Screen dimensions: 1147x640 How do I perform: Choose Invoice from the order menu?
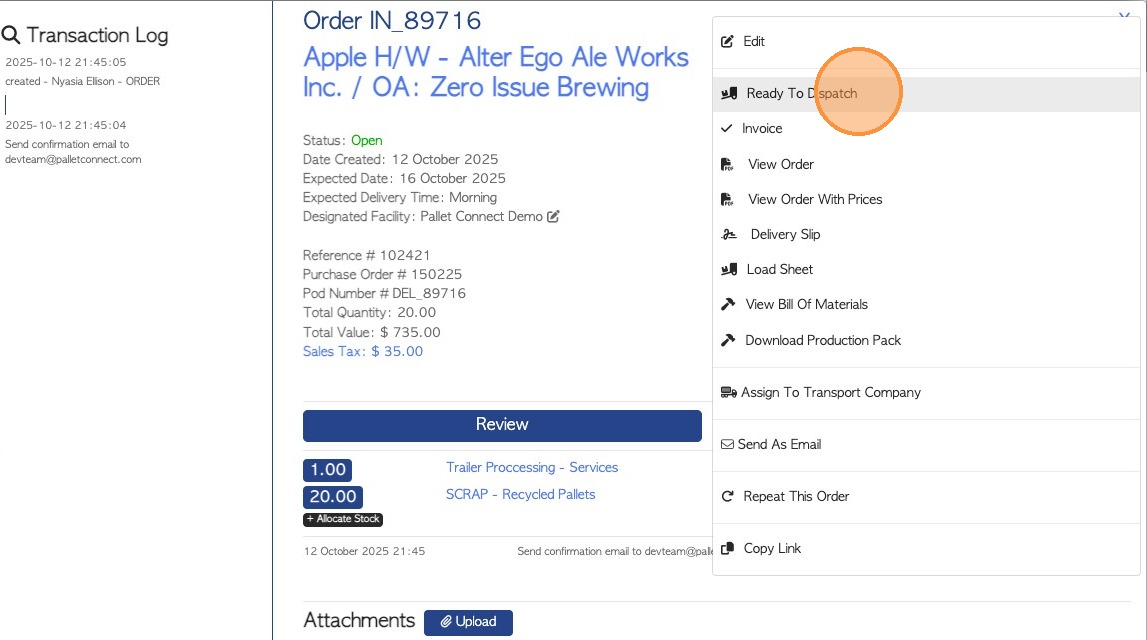tap(762, 129)
